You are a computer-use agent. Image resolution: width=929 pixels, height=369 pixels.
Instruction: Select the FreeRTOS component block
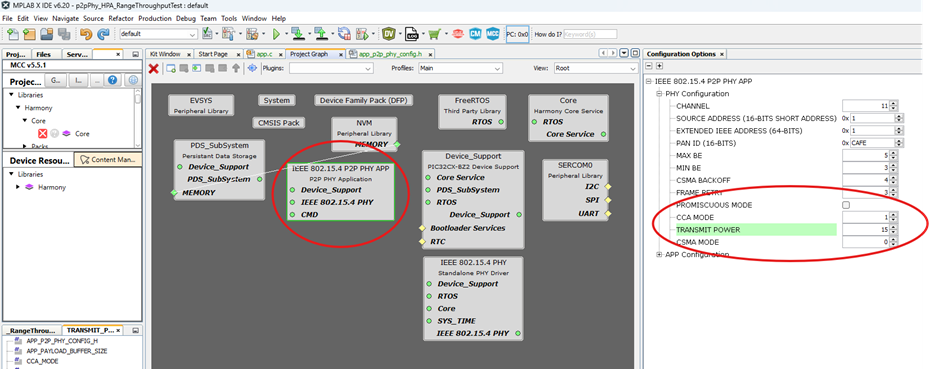click(472, 111)
